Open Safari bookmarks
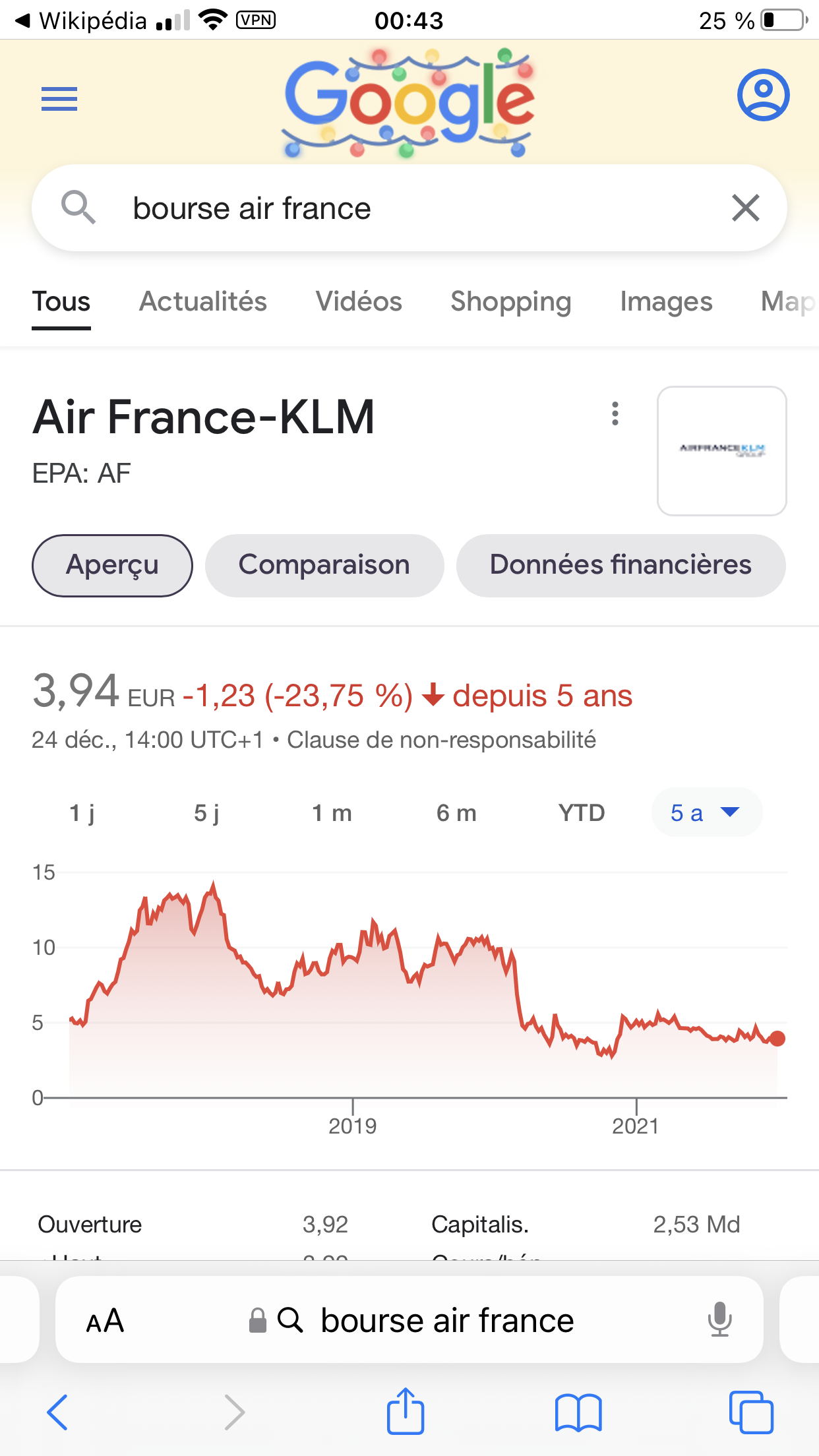819x1456 pixels. 578,1412
